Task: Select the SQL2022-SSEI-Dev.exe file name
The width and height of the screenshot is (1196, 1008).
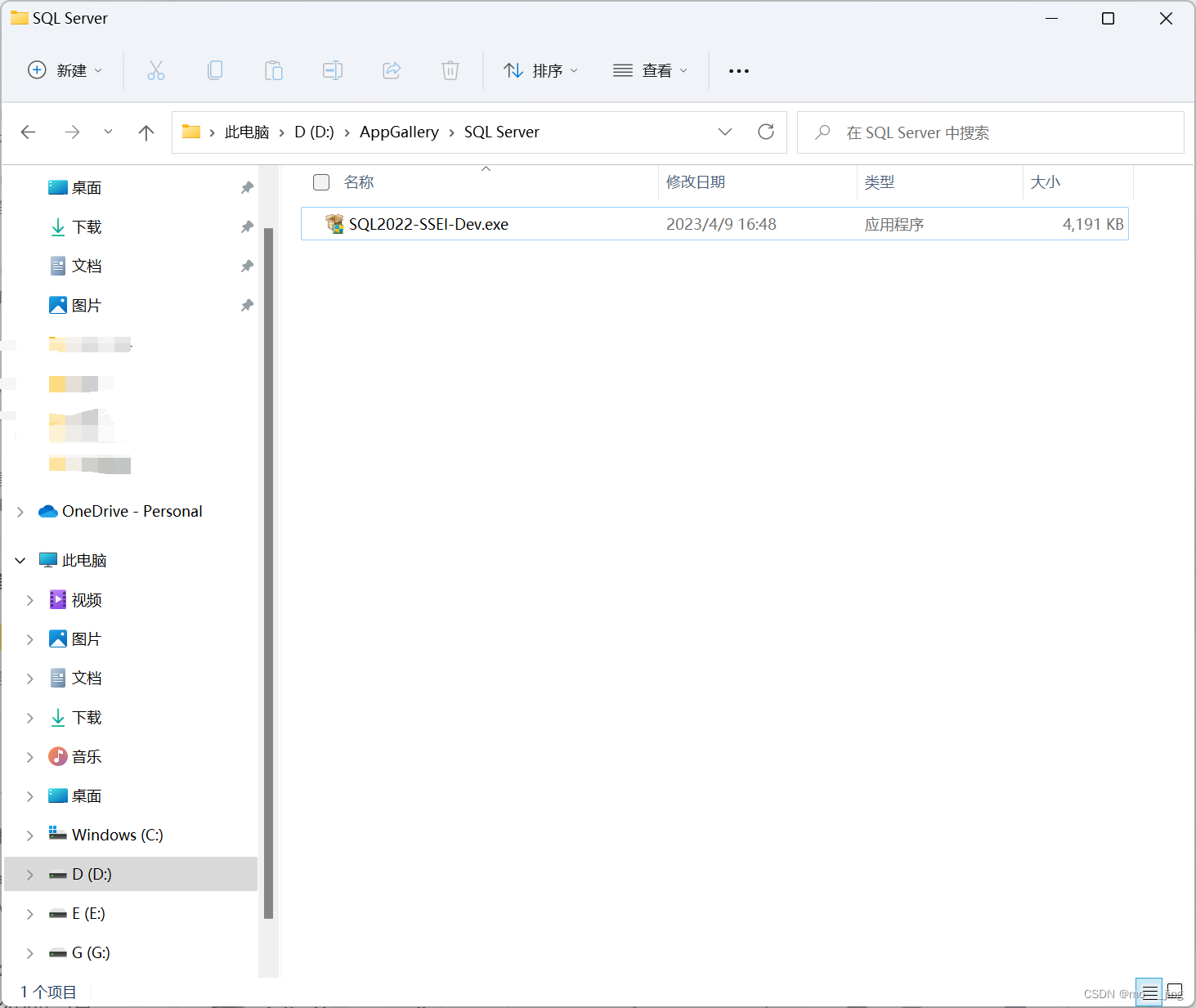Action: [x=428, y=224]
